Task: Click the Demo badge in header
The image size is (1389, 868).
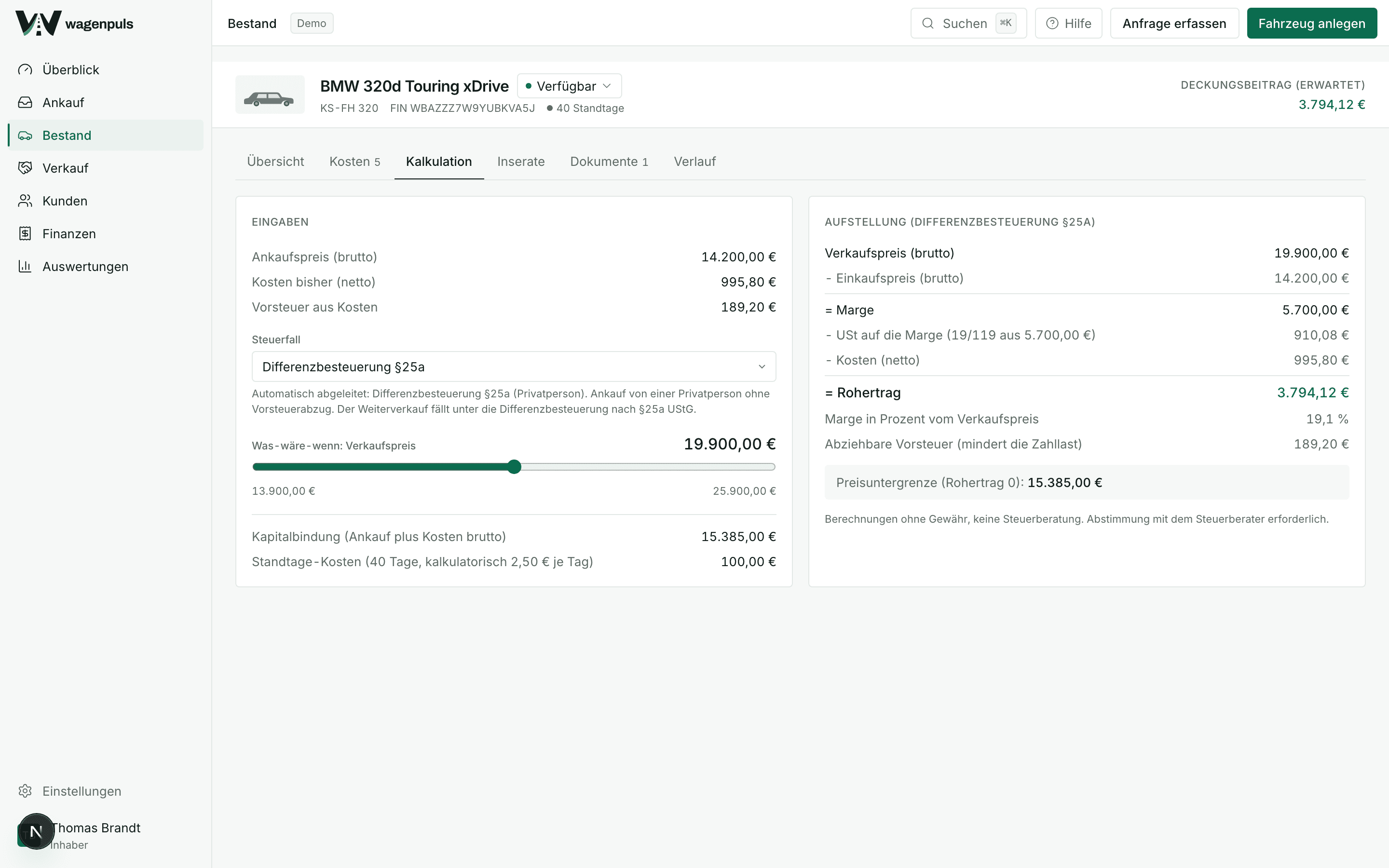Action: pyautogui.click(x=312, y=24)
